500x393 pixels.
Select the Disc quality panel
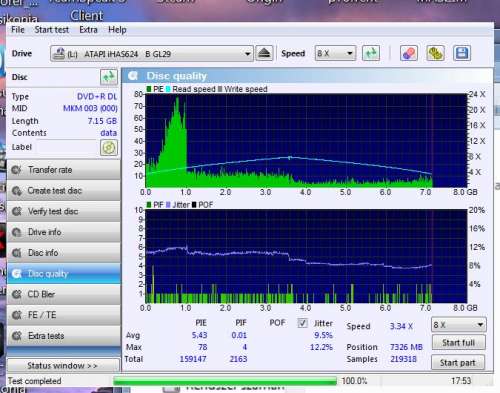click(64, 274)
